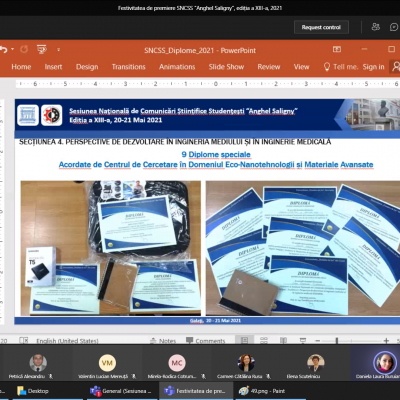400x400 pixels.
Task: Click Carmen Cătălina Rusu participant tile
Action: point(246,363)
